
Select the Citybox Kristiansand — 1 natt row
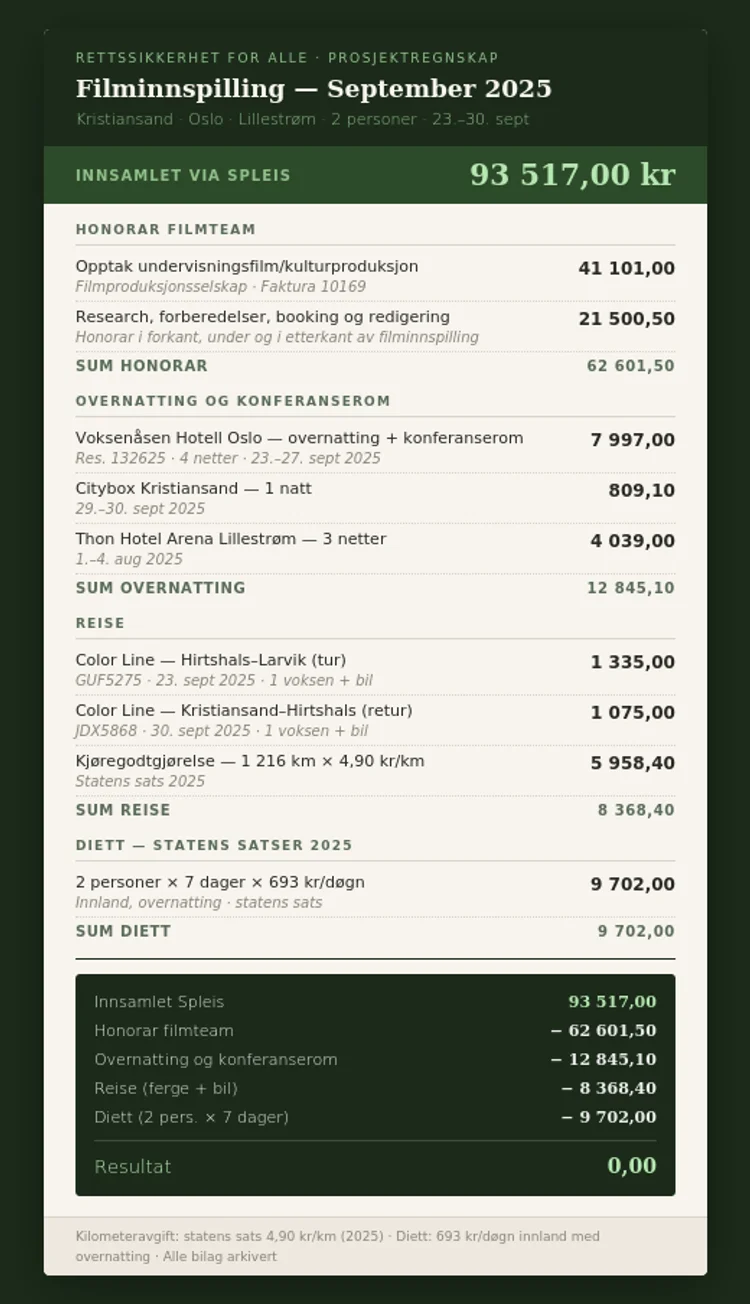pyautogui.click(x=375, y=498)
